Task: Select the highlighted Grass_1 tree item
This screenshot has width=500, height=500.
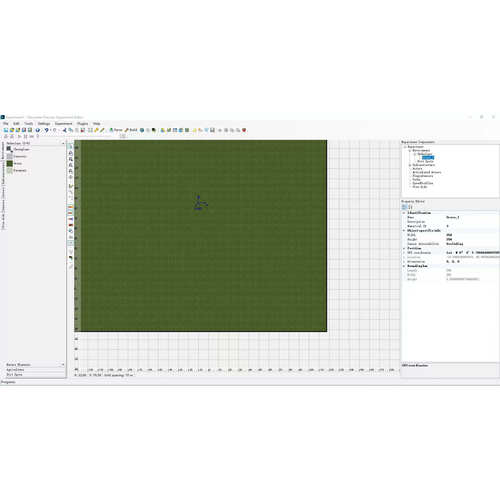Action: point(428,158)
